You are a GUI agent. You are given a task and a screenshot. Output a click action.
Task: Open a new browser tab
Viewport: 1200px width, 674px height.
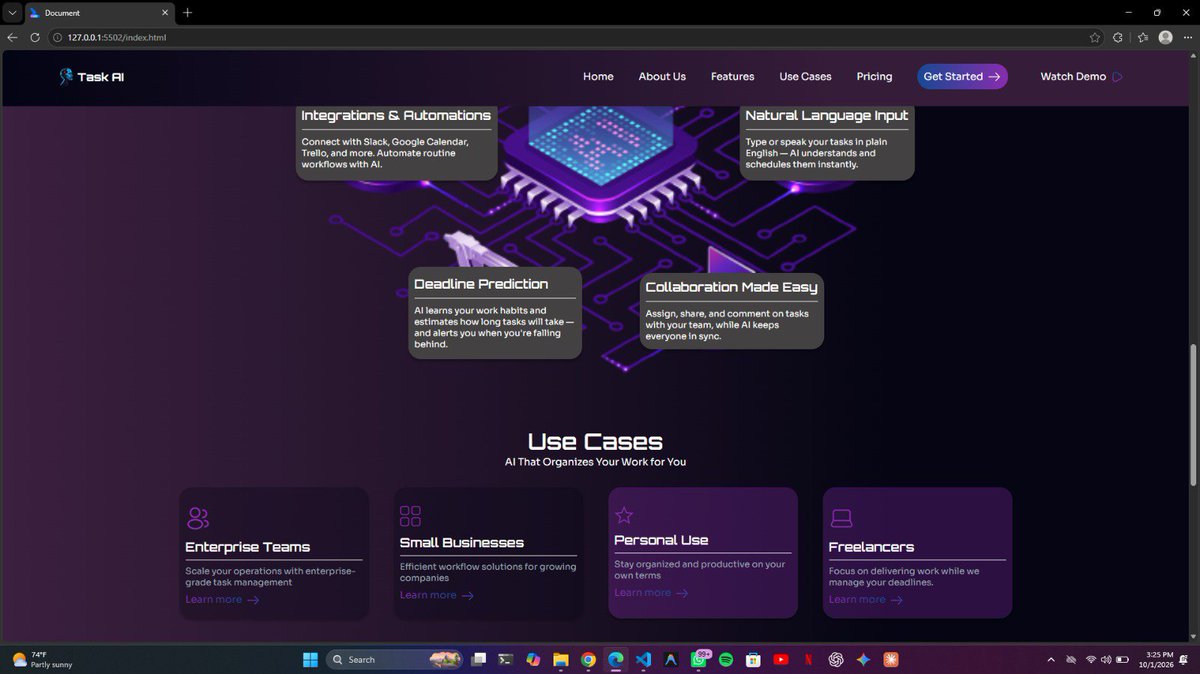[187, 13]
